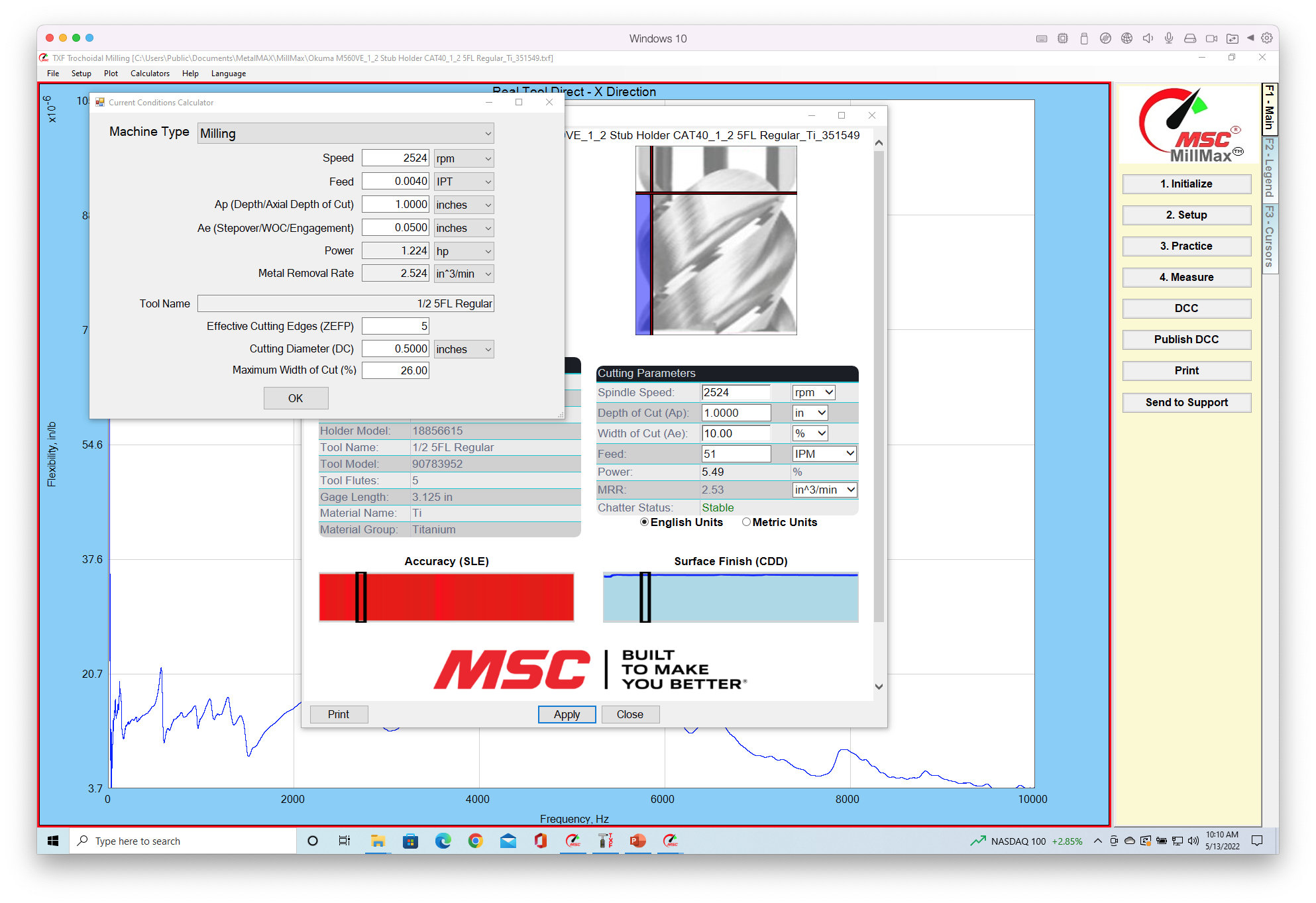This screenshot has height=903, width=1316.
Task: Open Microsoft Office from the taskbar
Action: [x=541, y=841]
